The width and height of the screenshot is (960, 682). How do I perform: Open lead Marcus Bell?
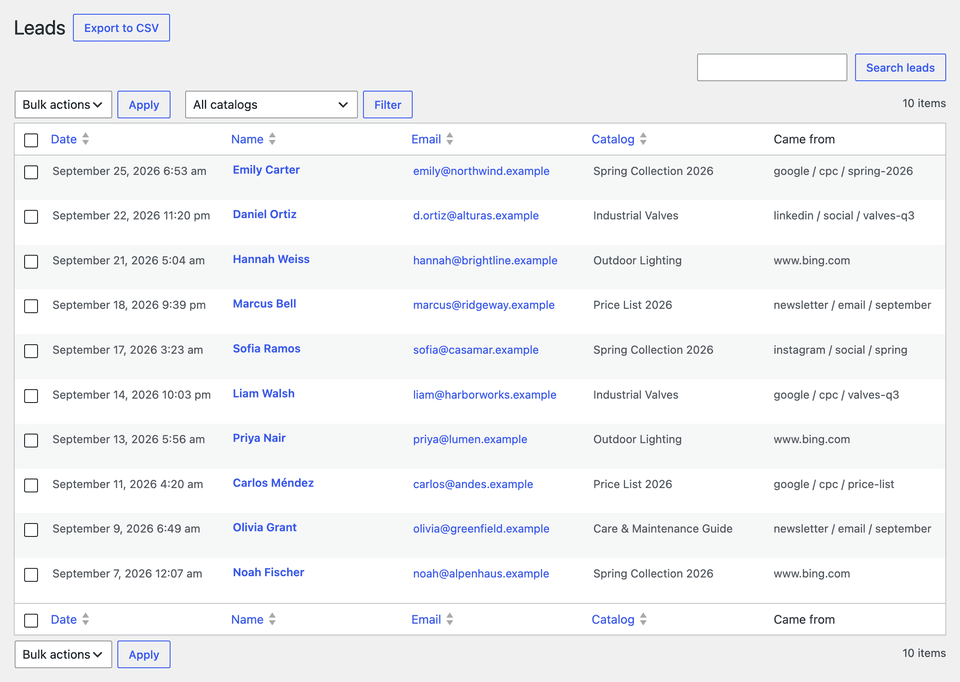tap(264, 304)
